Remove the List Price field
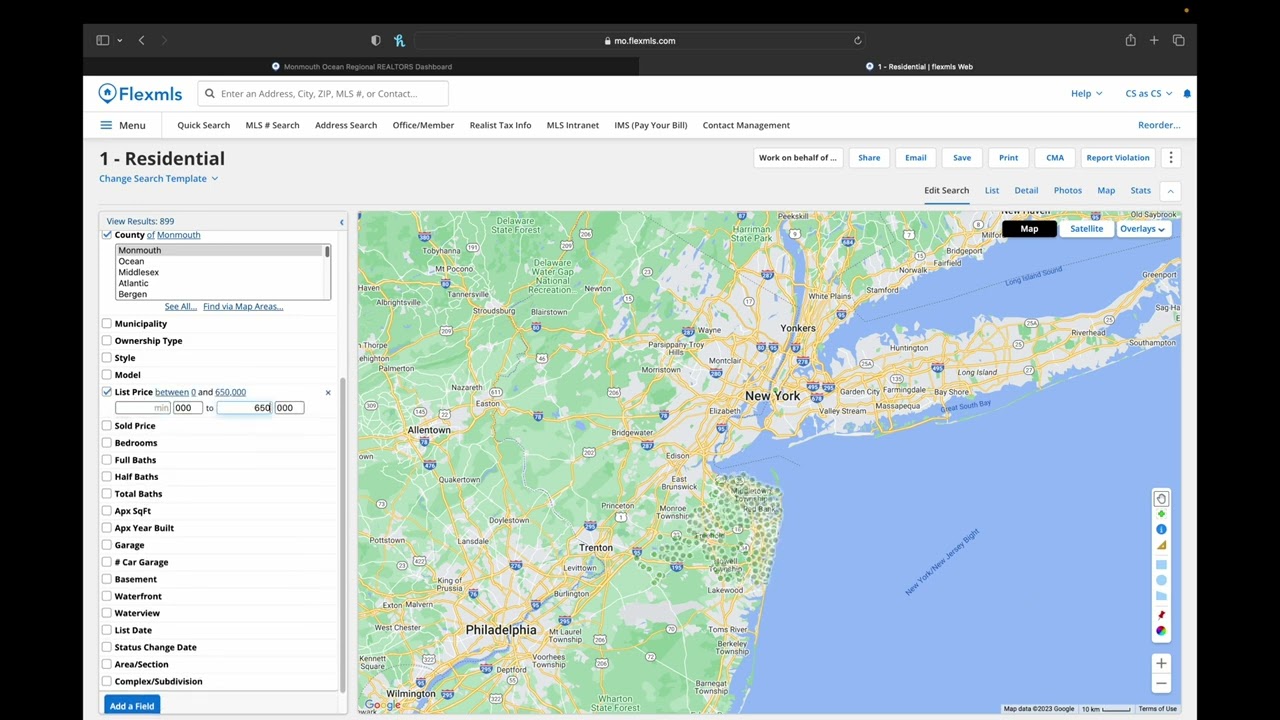 coord(327,392)
